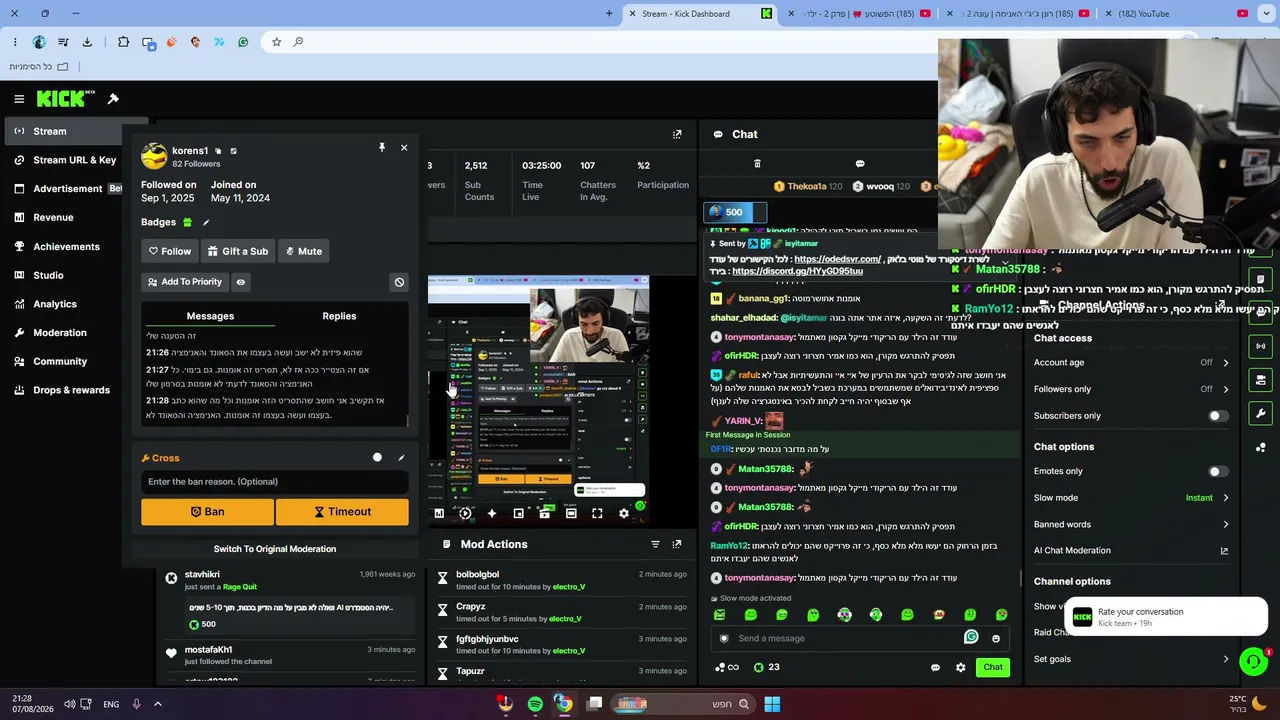Click the stats bars icon under preview
This screenshot has height=720, width=1280.
[x=439, y=513]
